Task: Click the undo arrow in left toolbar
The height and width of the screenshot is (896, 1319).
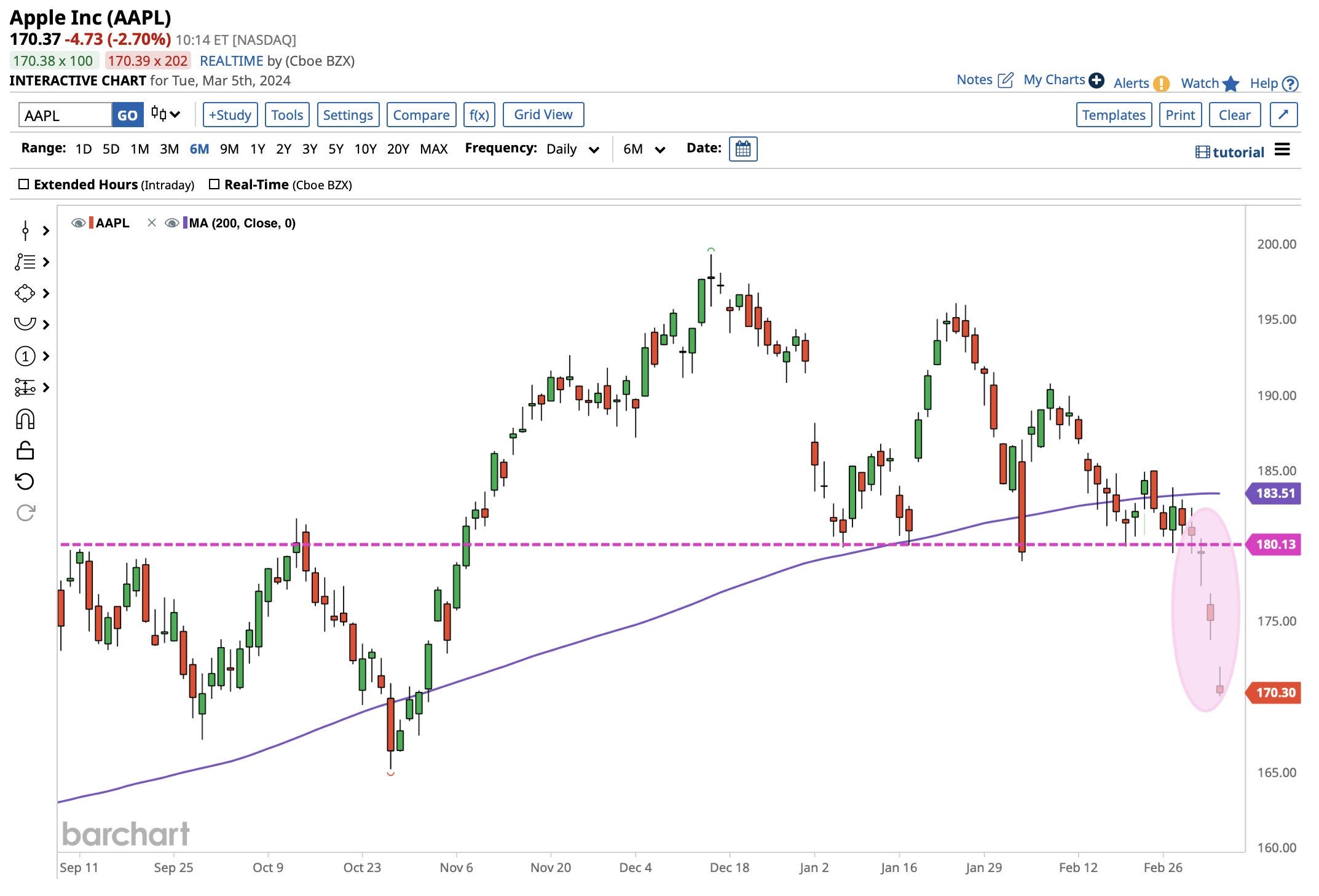Action: click(25, 481)
